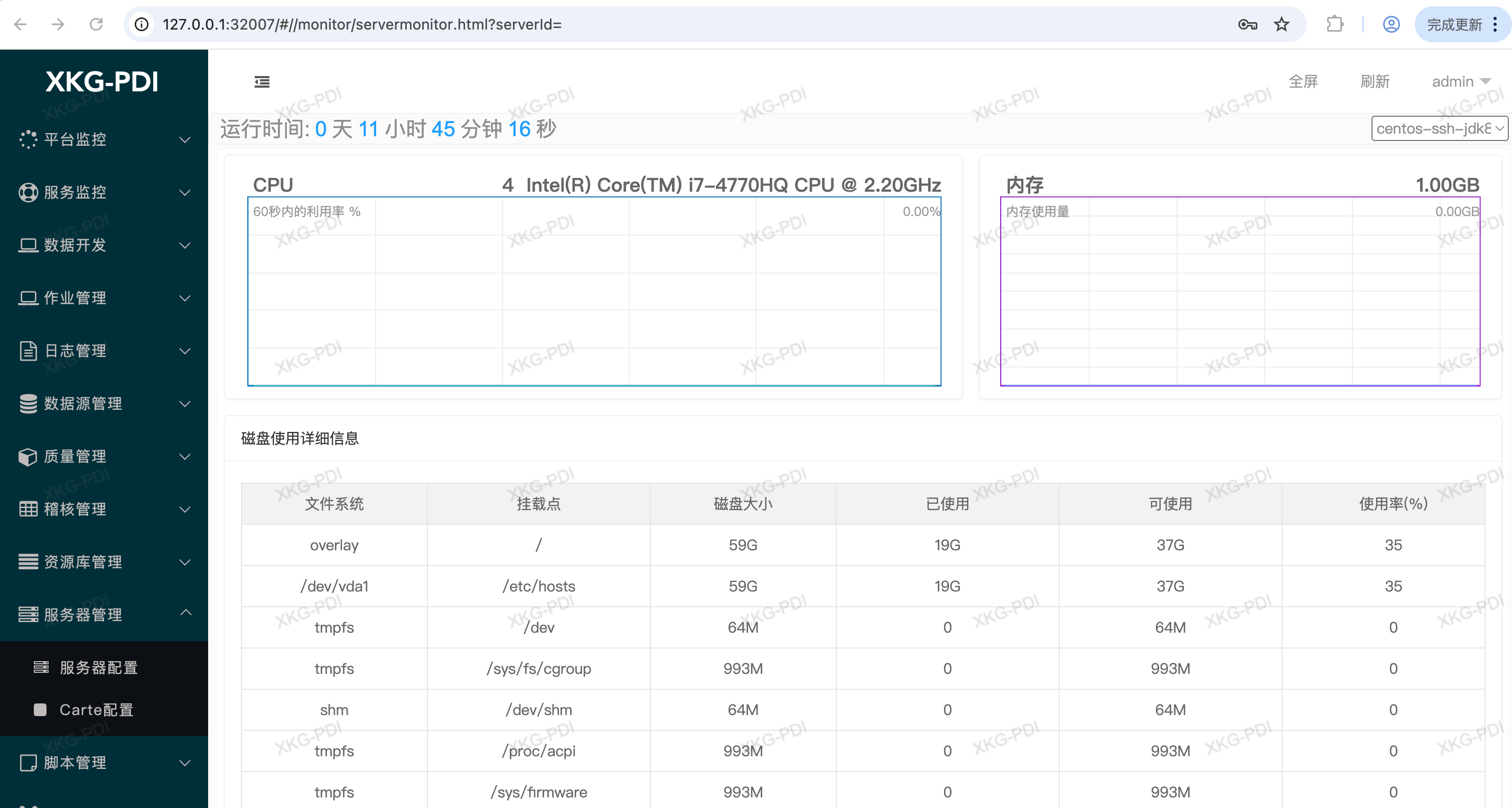Select the 数据源管理 datasource icon
The height and width of the screenshot is (808, 1512).
pyautogui.click(x=27, y=403)
